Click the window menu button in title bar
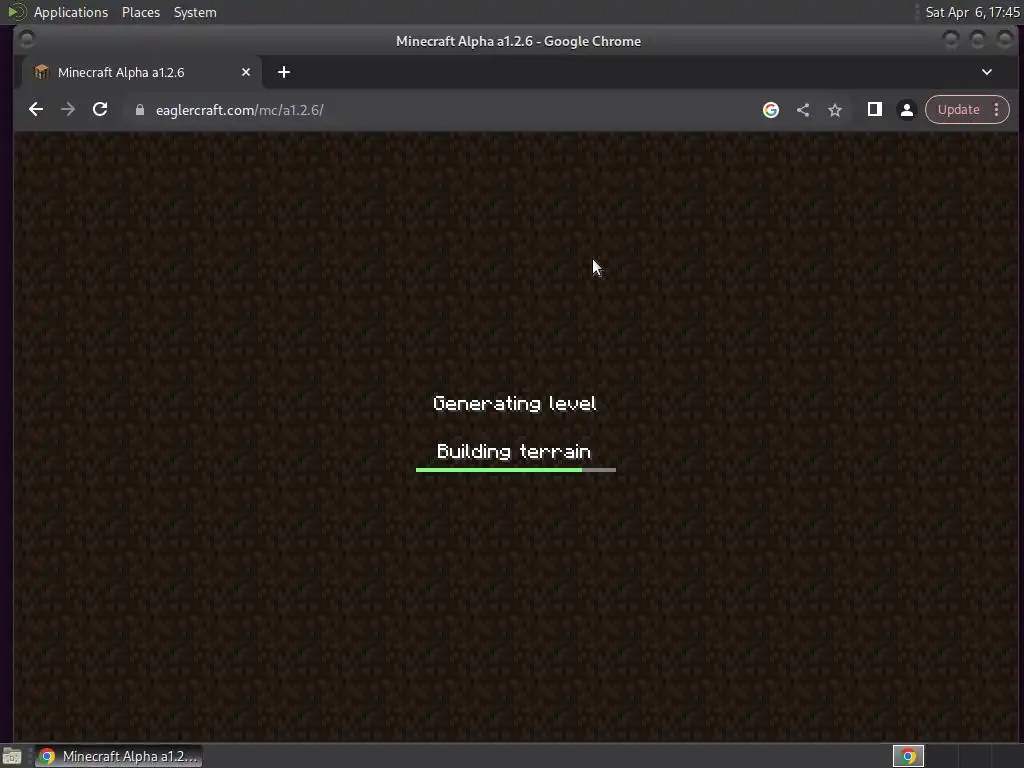Screen dimensions: 1024x768 [27, 40]
